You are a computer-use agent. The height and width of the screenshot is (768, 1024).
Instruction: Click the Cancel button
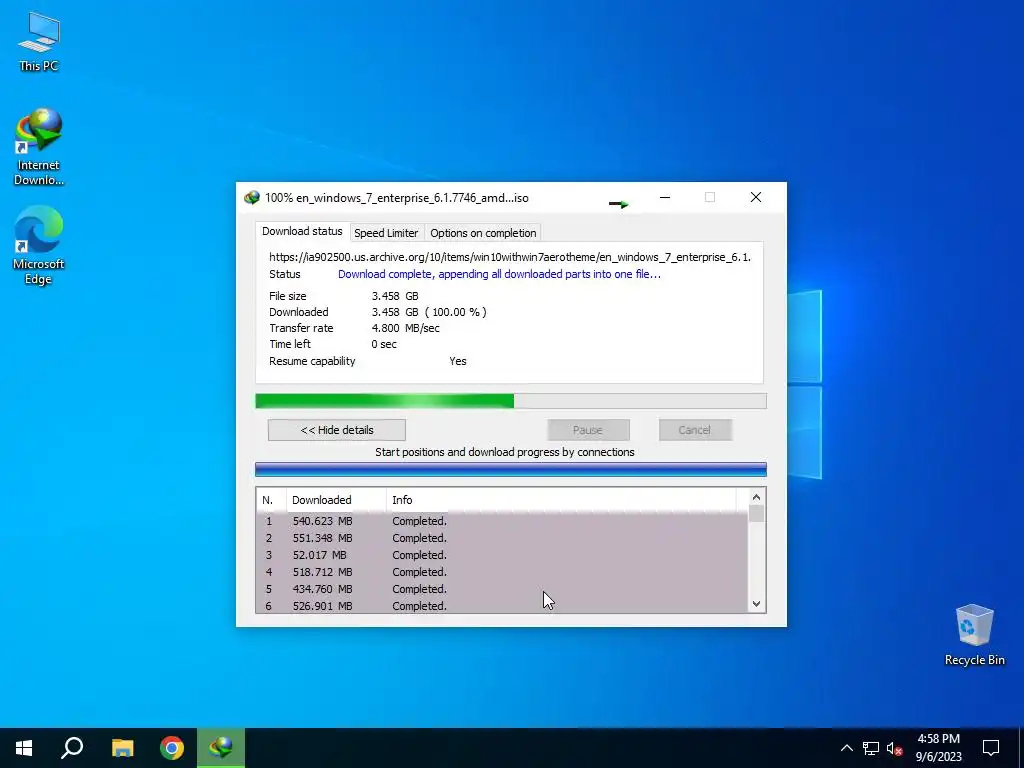click(695, 430)
